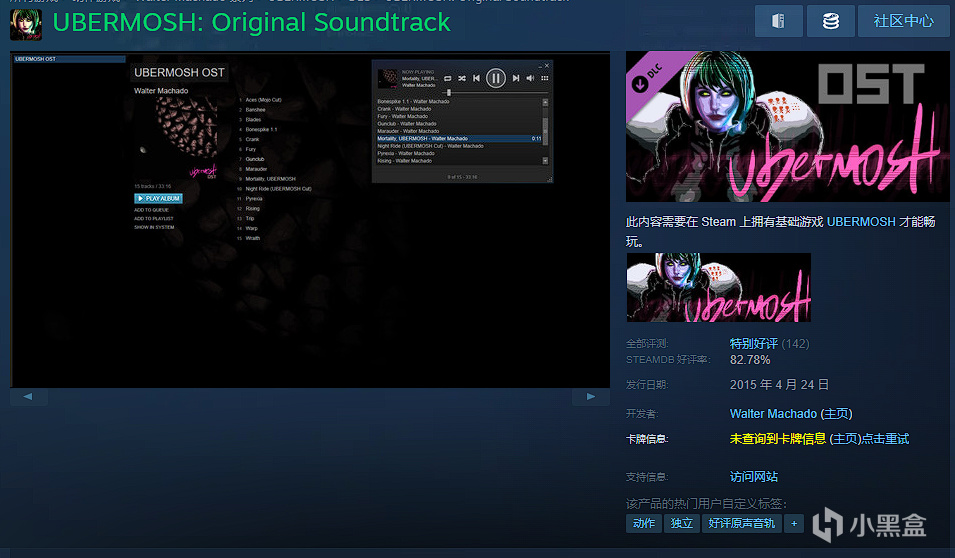
Task: Select track 8 'Marauder' in album list
Action: (x=256, y=169)
